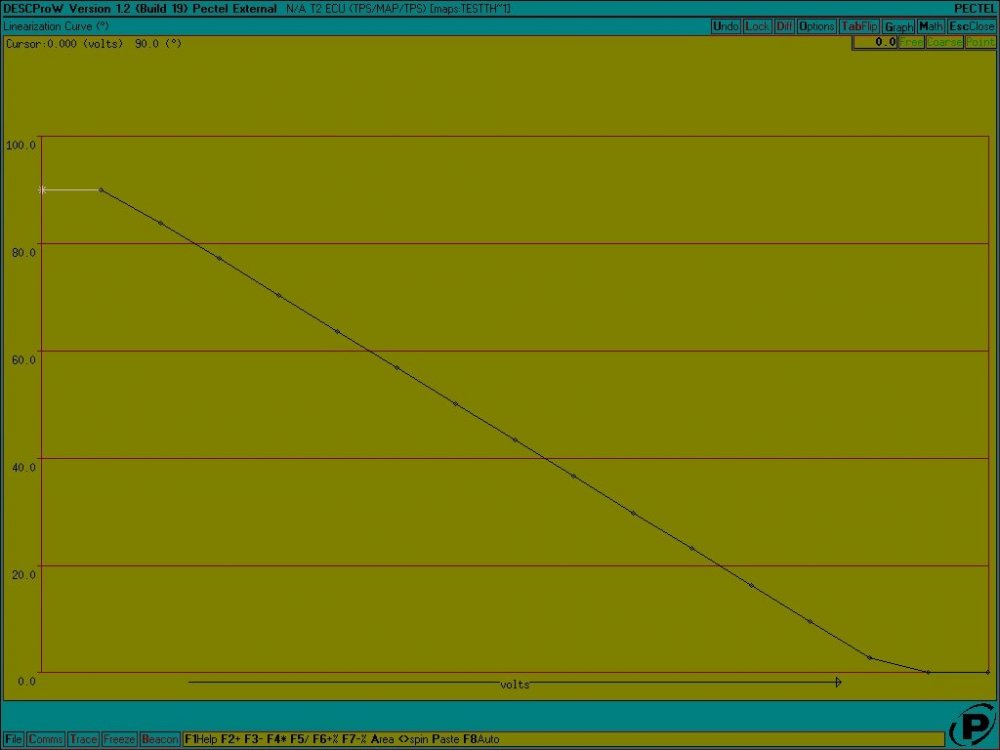Click the Pectel logo icon
The width and height of the screenshot is (1000, 750).
click(974, 723)
